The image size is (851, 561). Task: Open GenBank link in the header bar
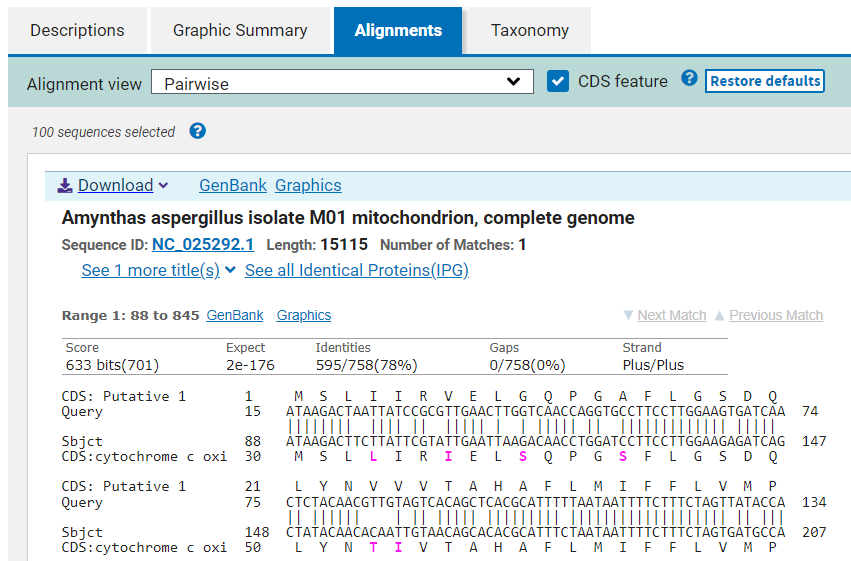click(233, 185)
